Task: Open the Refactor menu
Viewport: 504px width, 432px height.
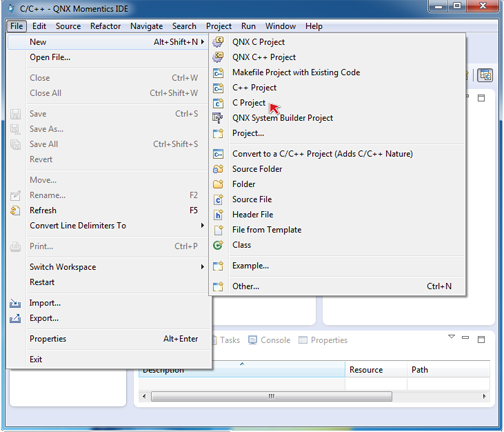Action: coord(105,26)
